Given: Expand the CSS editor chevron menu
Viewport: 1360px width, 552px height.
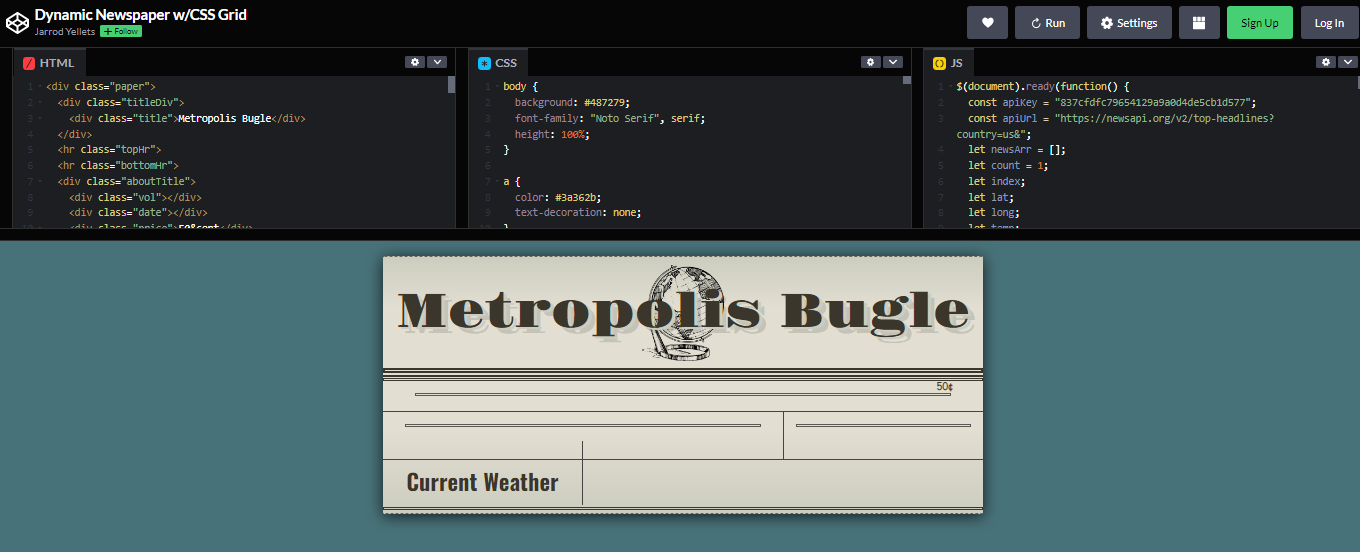Looking at the screenshot, I should [x=893, y=62].
